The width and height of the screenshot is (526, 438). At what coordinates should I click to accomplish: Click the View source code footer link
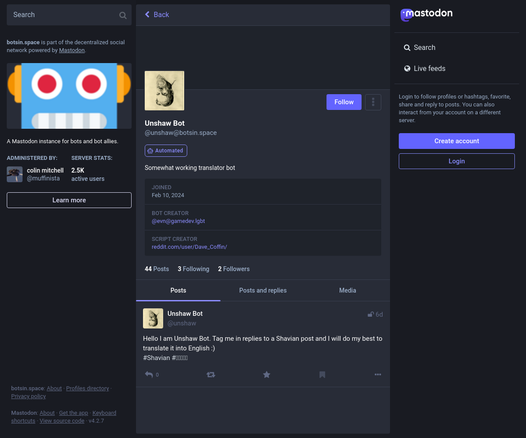point(62,421)
